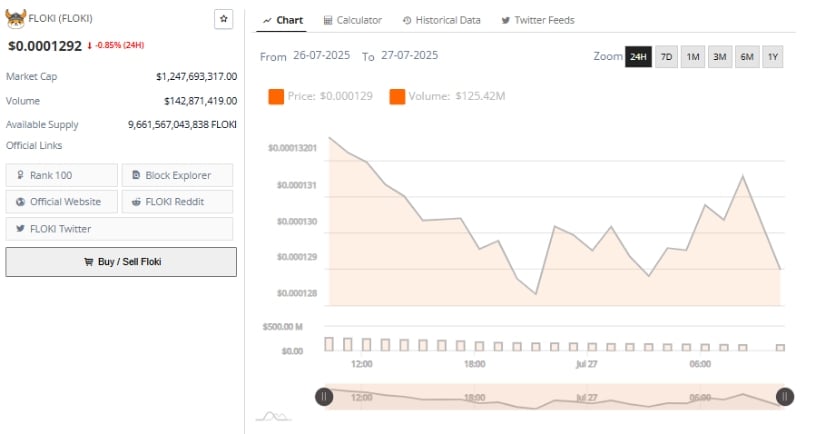Switch to the Twitter Feeds tab
The height and width of the screenshot is (434, 825).
pyautogui.click(x=538, y=21)
